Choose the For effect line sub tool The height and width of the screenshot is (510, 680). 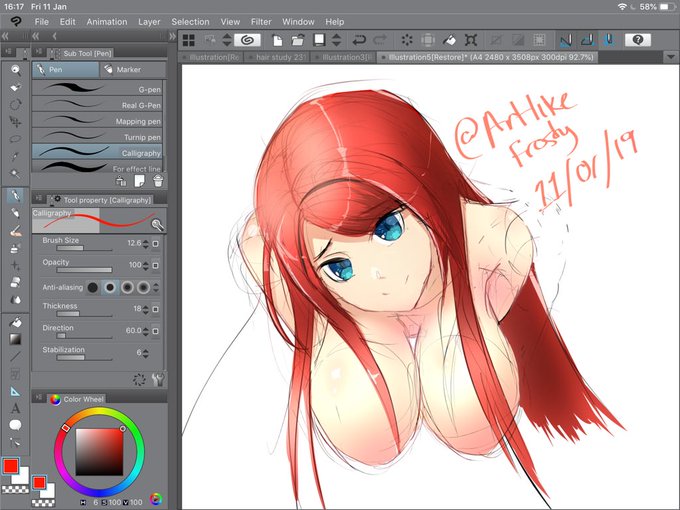pyautogui.click(x=97, y=167)
